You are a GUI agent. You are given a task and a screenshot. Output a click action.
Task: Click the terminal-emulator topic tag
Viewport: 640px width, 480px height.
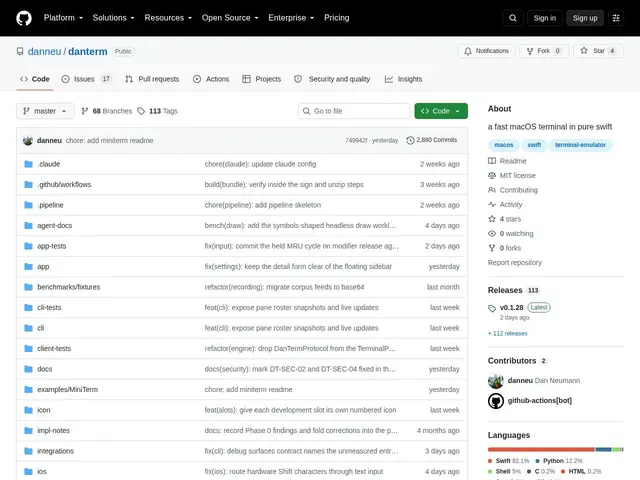point(580,145)
